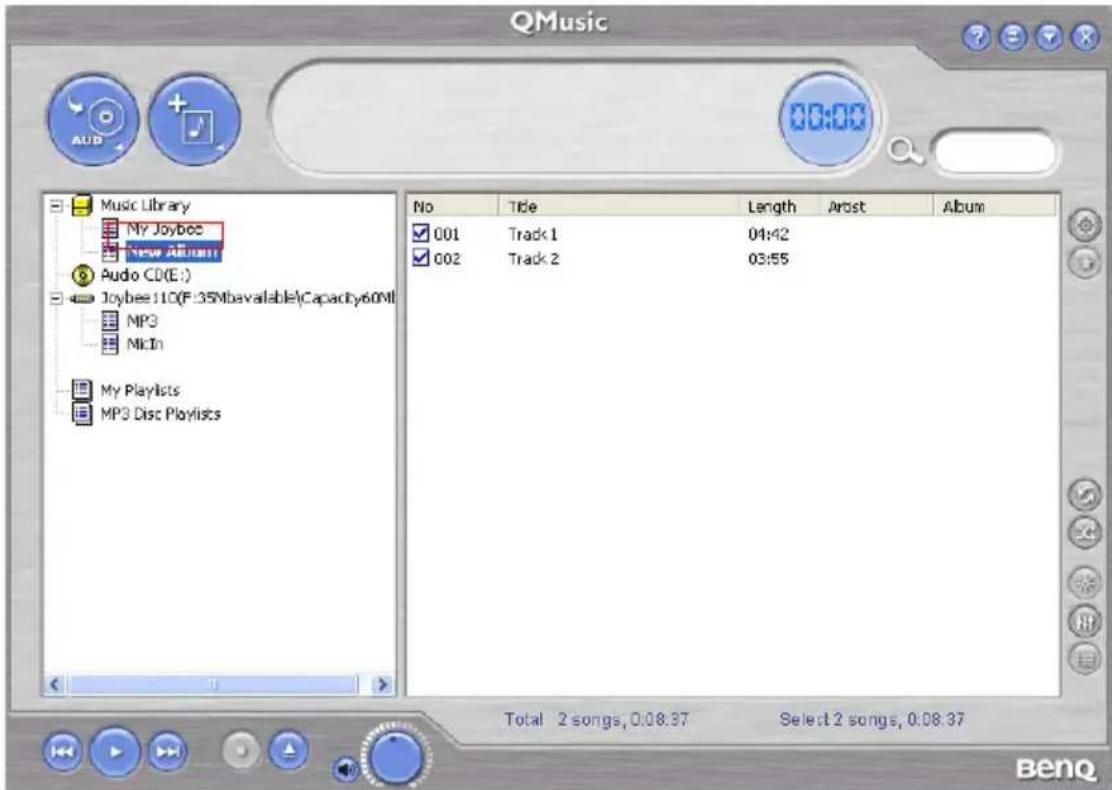Click the add music file button

(x=194, y=120)
